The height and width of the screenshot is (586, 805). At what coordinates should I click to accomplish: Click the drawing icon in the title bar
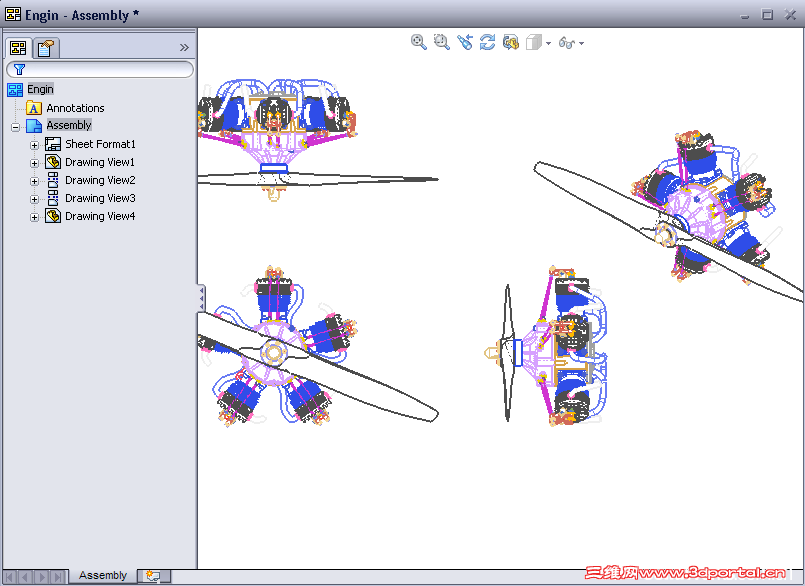13,14
